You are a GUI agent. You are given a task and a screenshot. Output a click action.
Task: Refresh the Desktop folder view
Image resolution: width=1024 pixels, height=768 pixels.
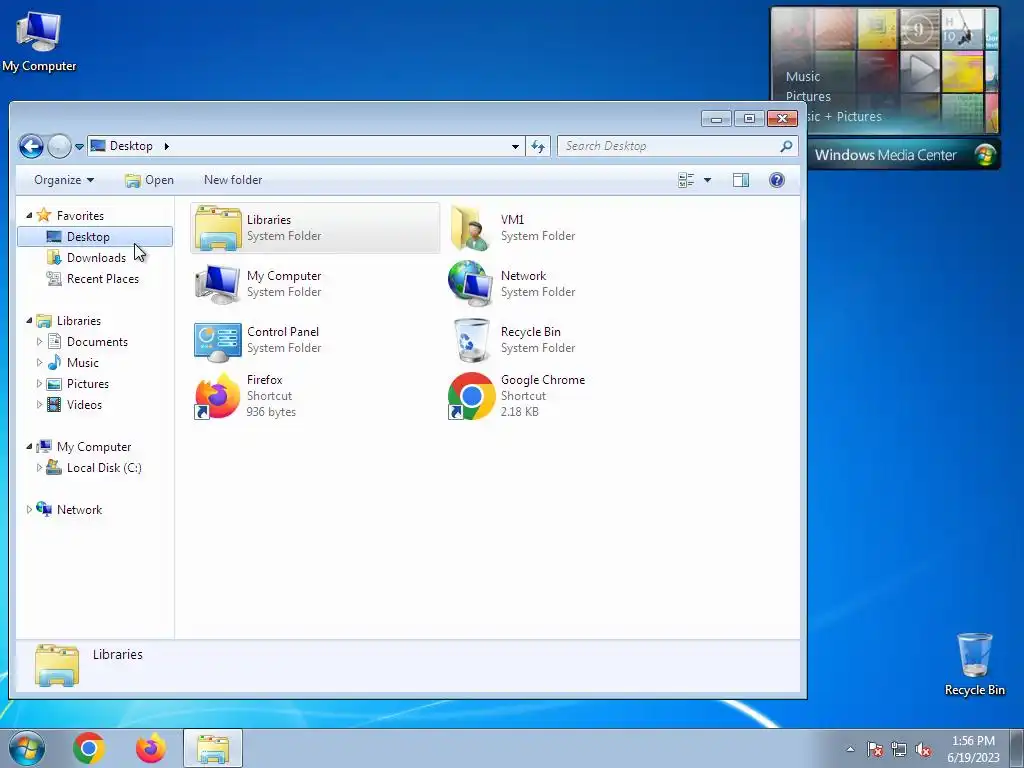coord(538,146)
